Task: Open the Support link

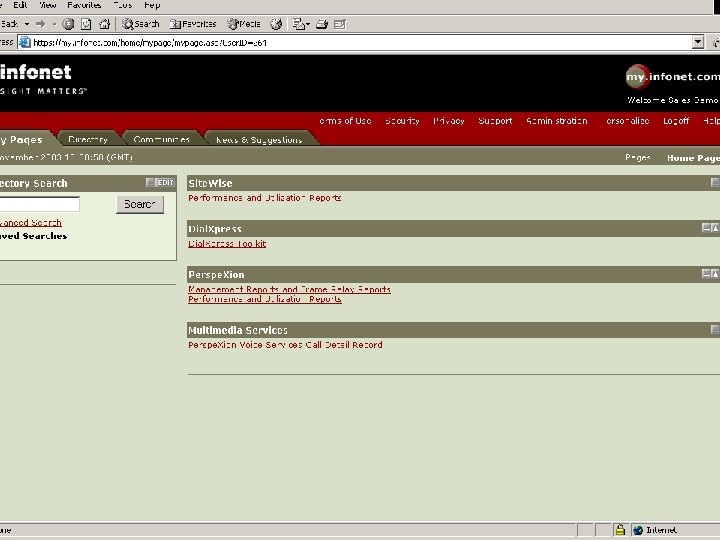Action: pyautogui.click(x=495, y=121)
